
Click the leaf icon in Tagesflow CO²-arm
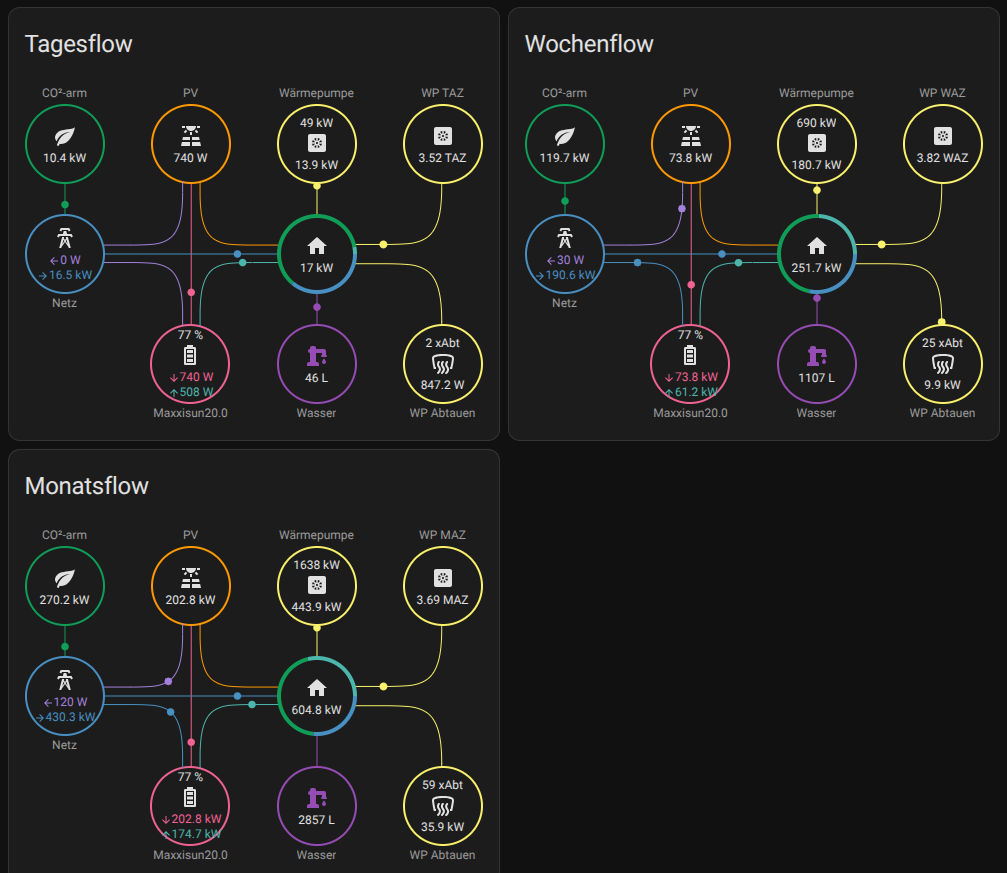[65, 136]
